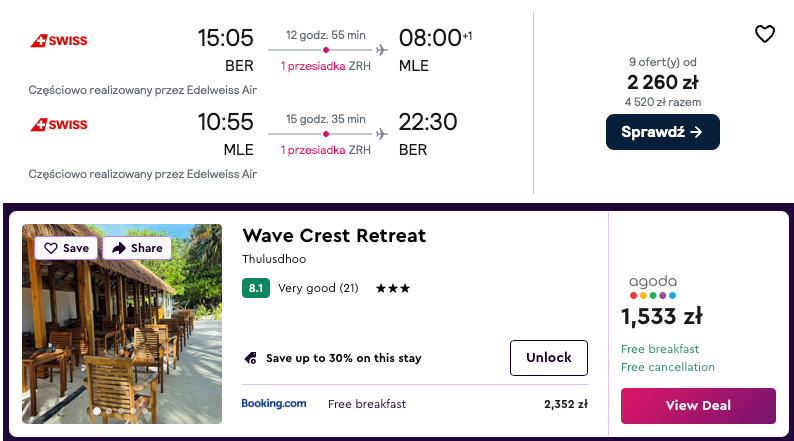Click the 2 260 zł flight price

(662, 83)
